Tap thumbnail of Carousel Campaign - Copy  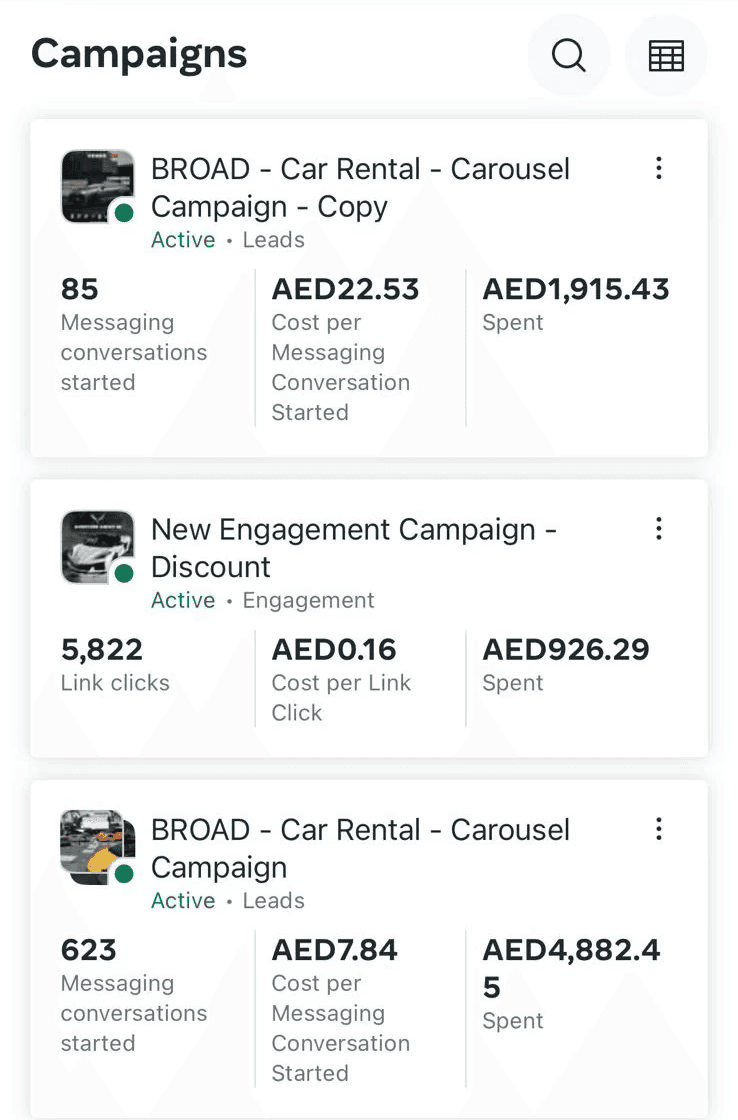click(x=97, y=186)
